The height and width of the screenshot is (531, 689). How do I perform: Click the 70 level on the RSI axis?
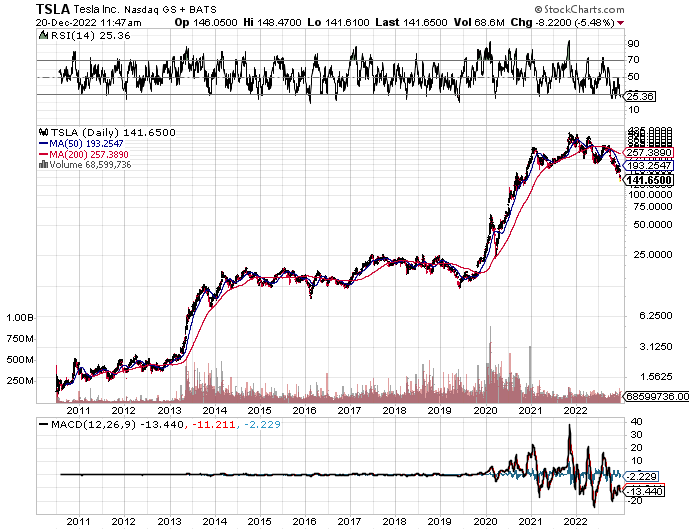[x=634, y=60]
